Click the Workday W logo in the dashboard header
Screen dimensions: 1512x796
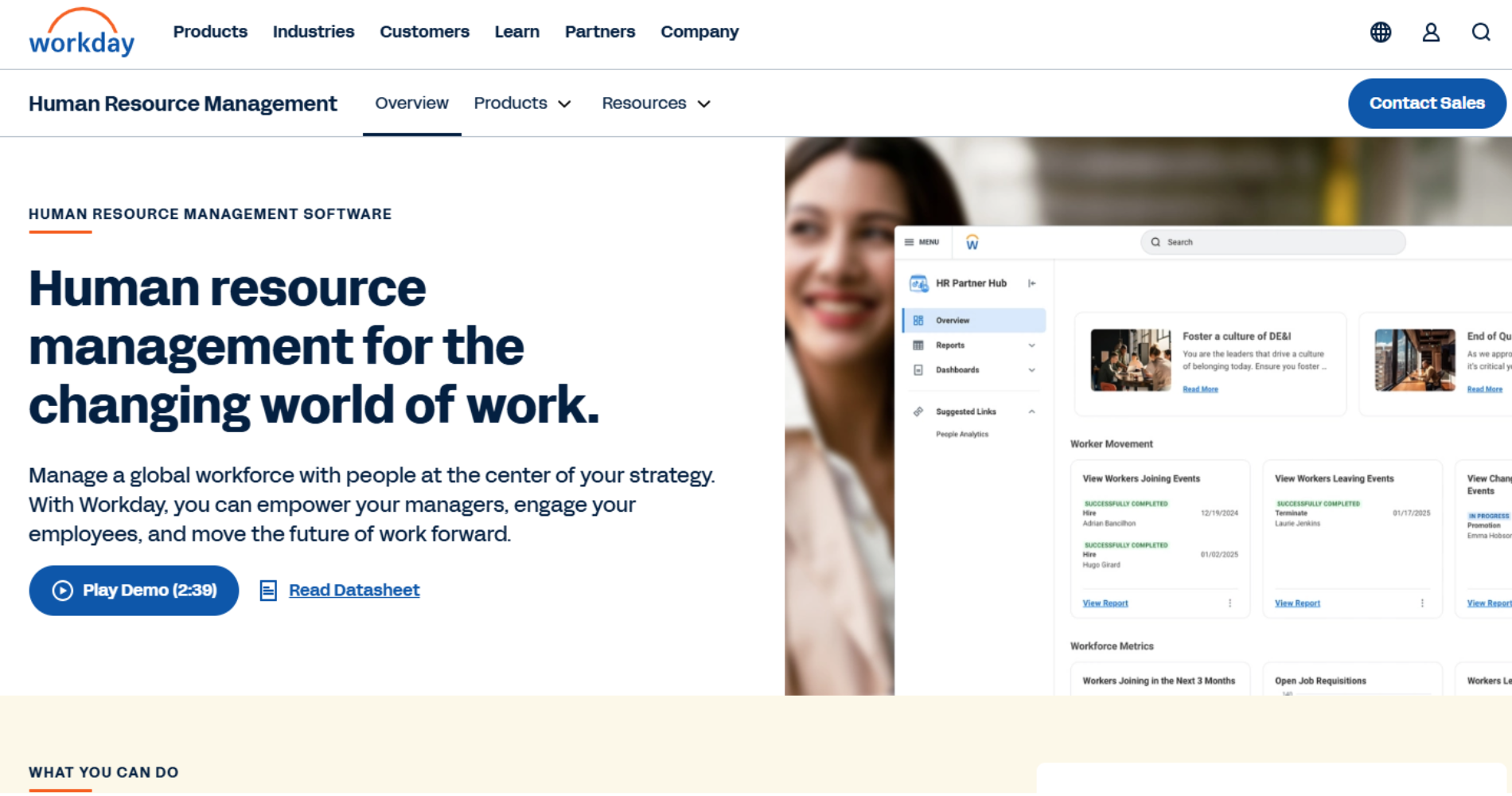point(972,241)
